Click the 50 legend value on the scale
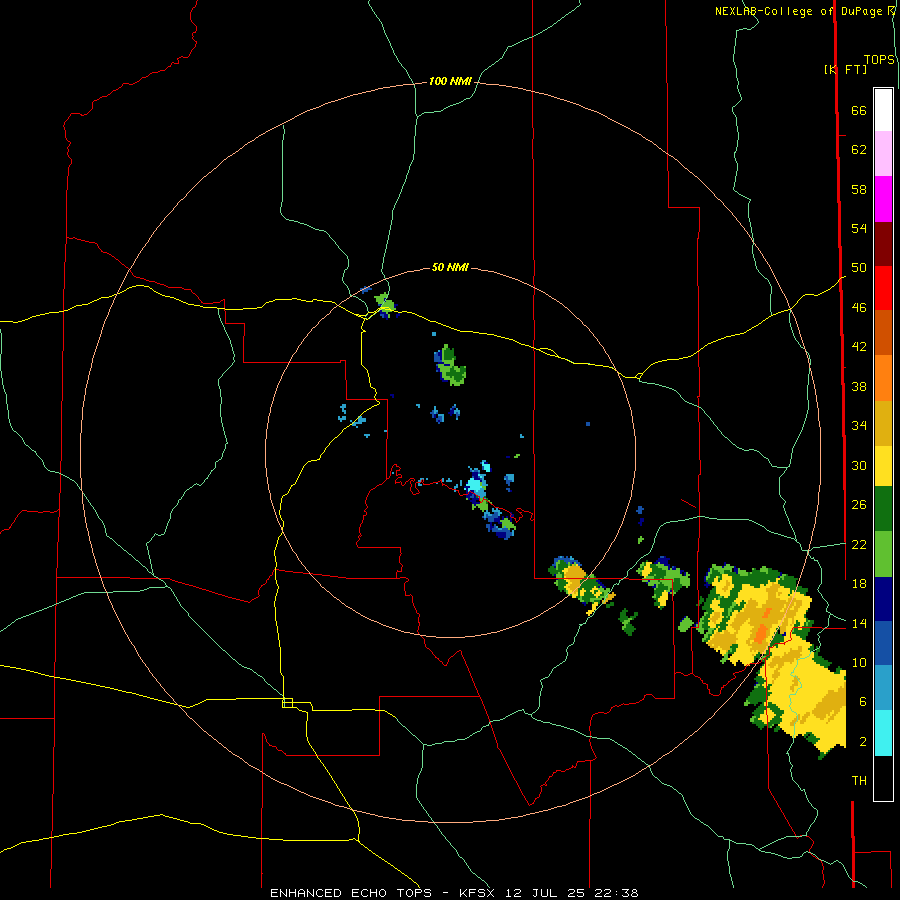Screen dimensions: 900x900 click(x=859, y=267)
